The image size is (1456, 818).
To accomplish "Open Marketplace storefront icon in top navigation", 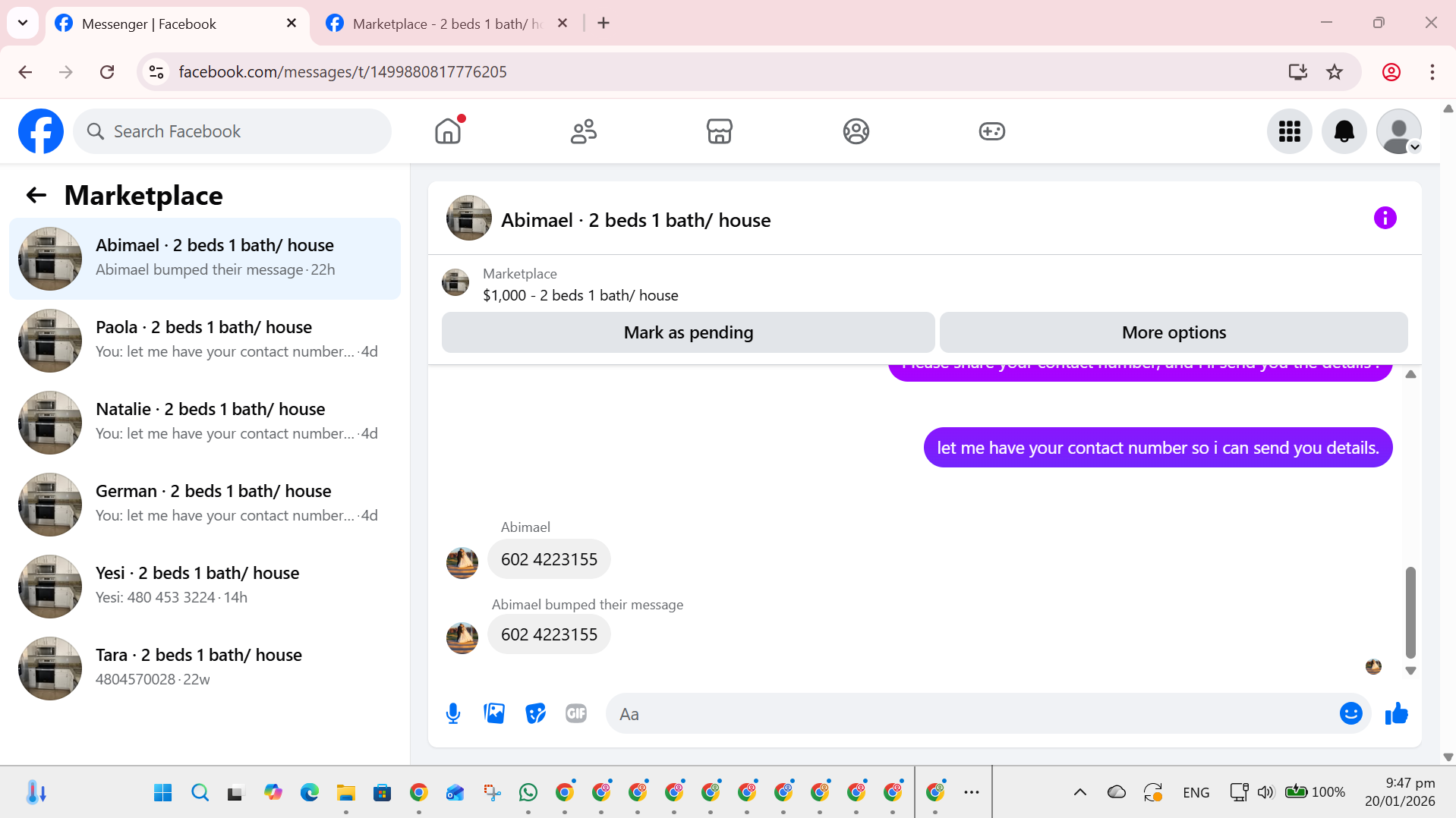I will 720,131.
